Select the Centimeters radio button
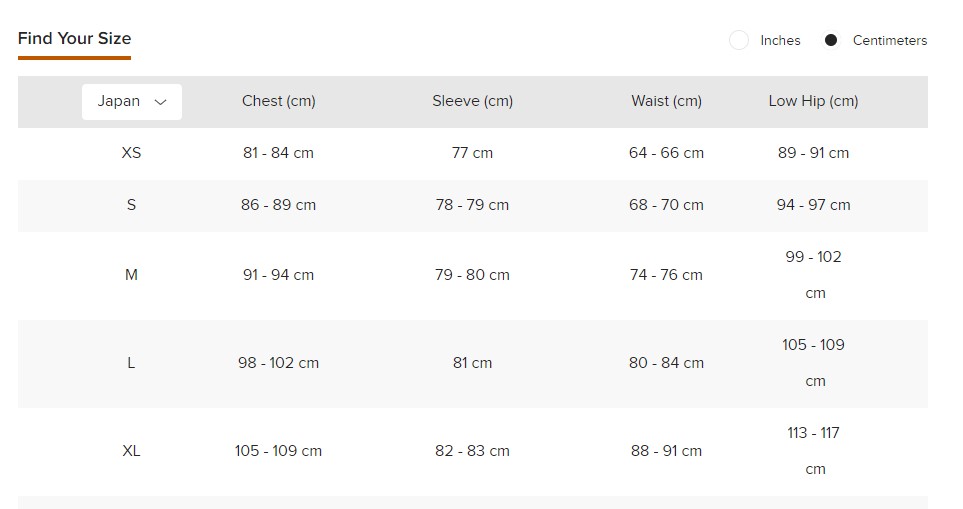This screenshot has width=963, height=509. [831, 41]
